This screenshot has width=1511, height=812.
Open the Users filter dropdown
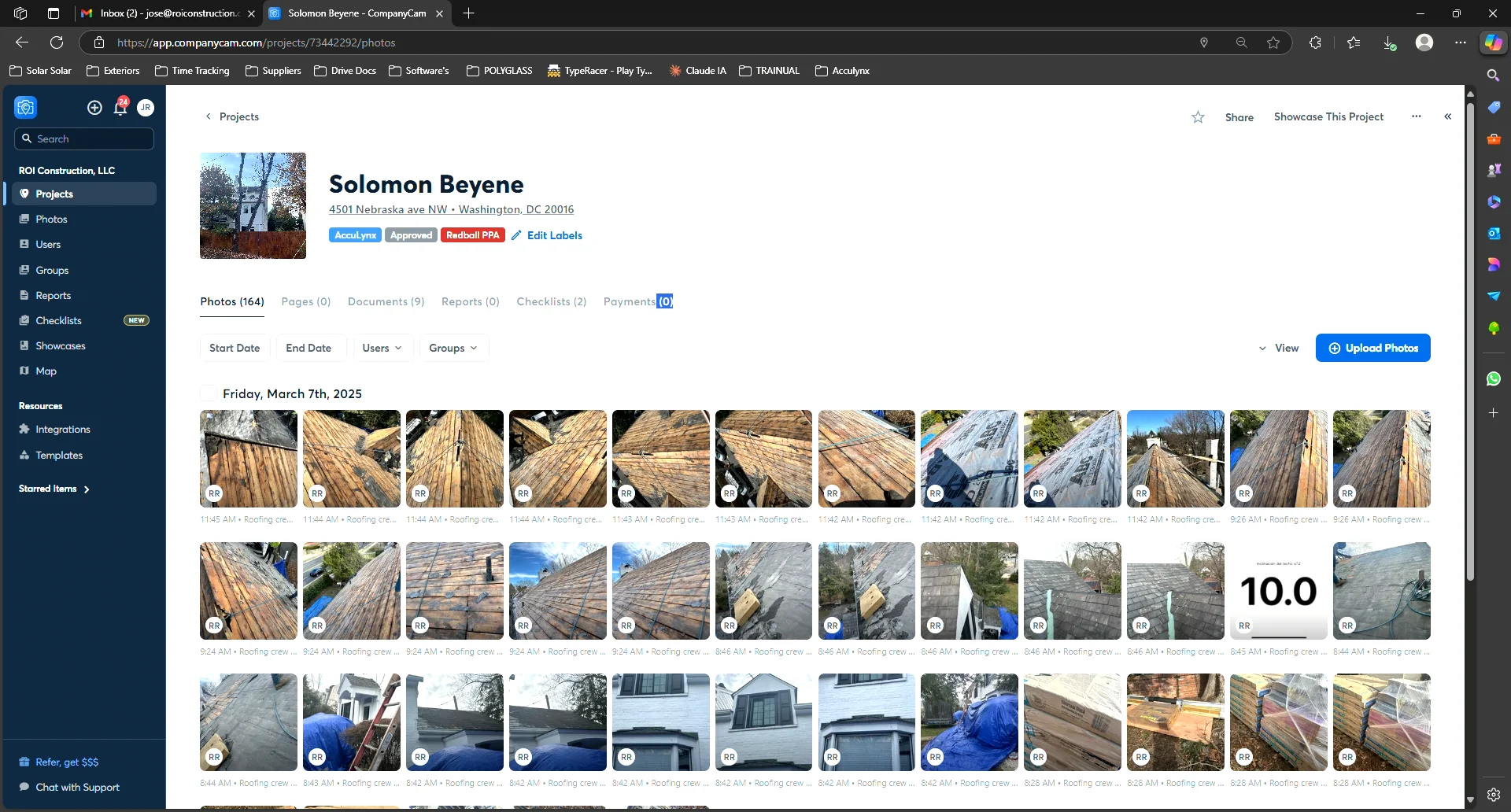382,348
